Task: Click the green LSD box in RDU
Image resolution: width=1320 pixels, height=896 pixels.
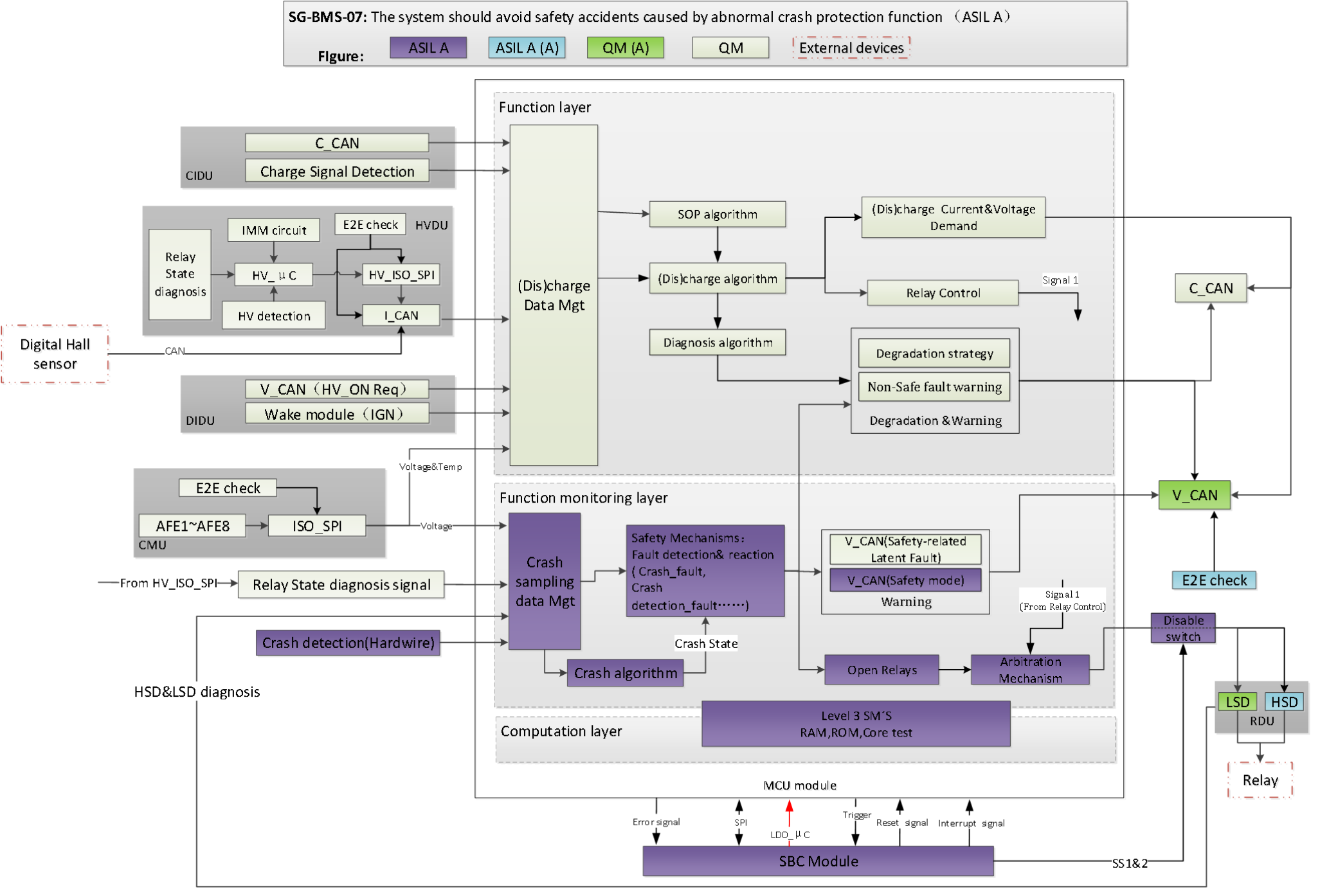Action: tap(1236, 702)
